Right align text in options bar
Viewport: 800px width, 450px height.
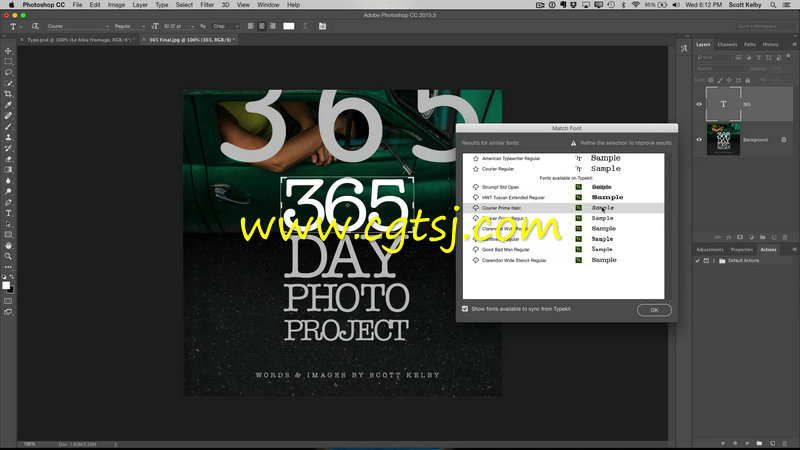pos(273,26)
